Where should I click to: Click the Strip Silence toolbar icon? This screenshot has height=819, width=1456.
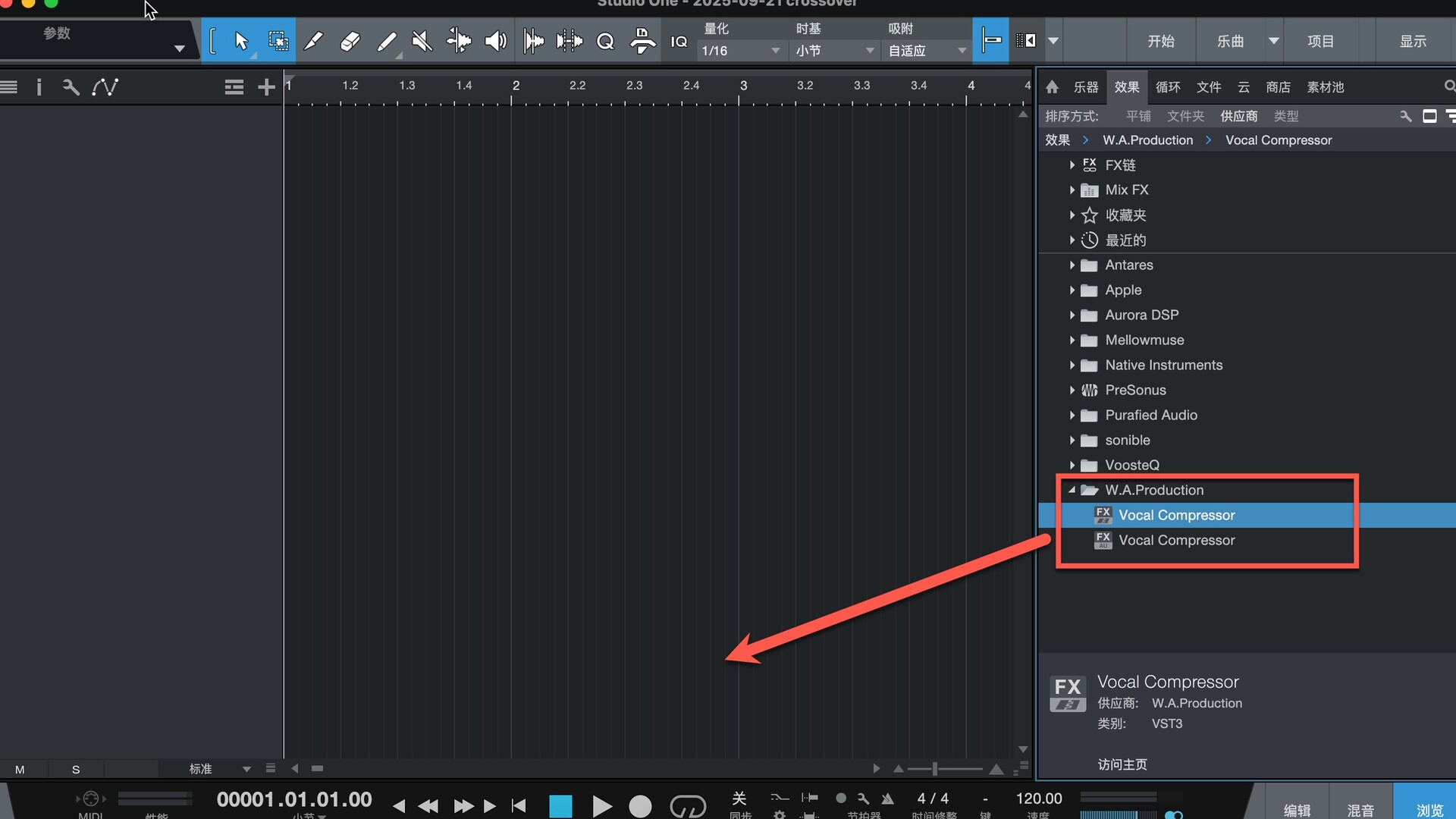[x=570, y=41]
